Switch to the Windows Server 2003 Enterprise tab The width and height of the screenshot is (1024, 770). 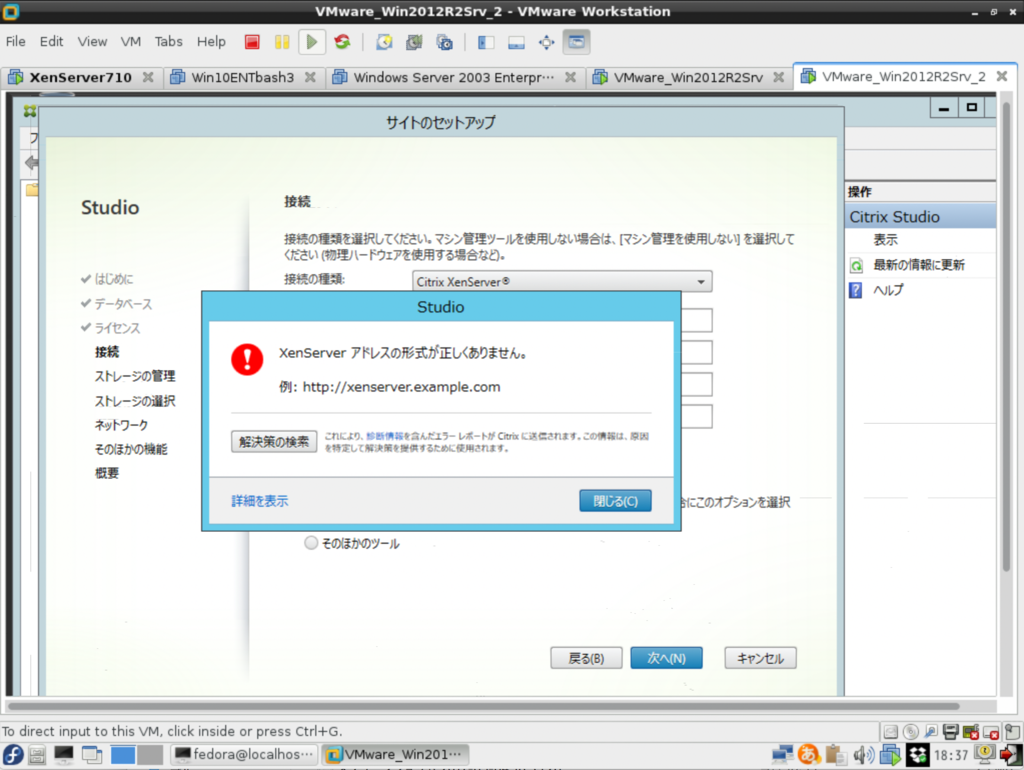[x=453, y=77]
